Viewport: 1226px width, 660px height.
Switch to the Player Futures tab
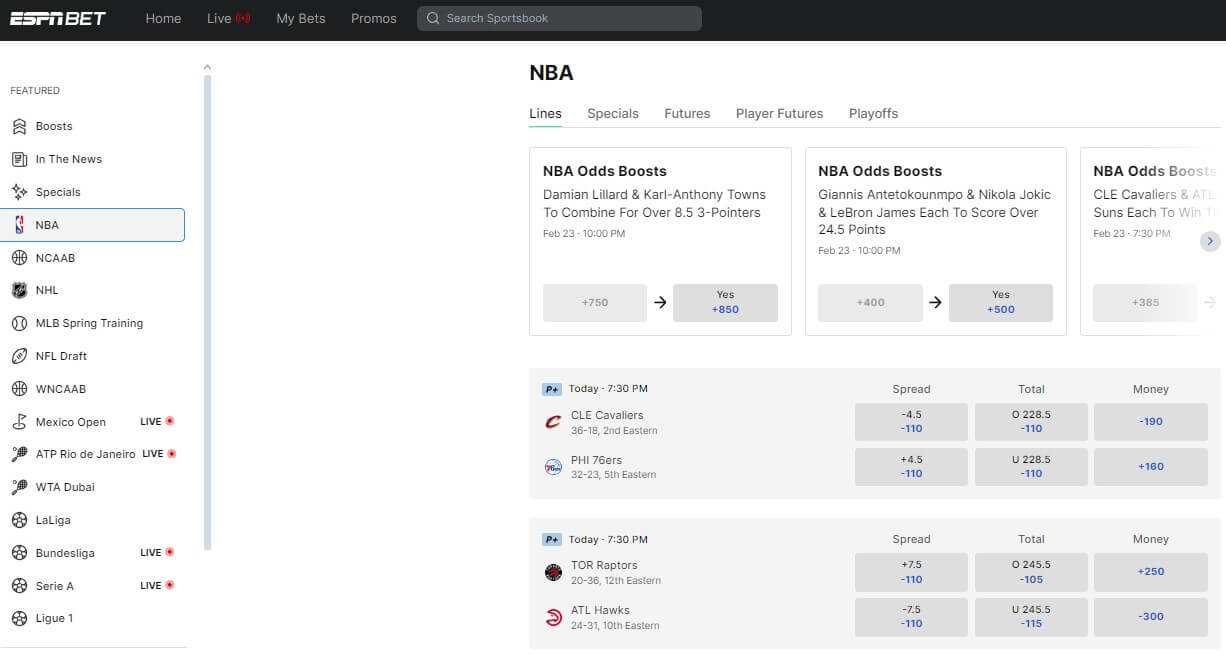(x=779, y=113)
